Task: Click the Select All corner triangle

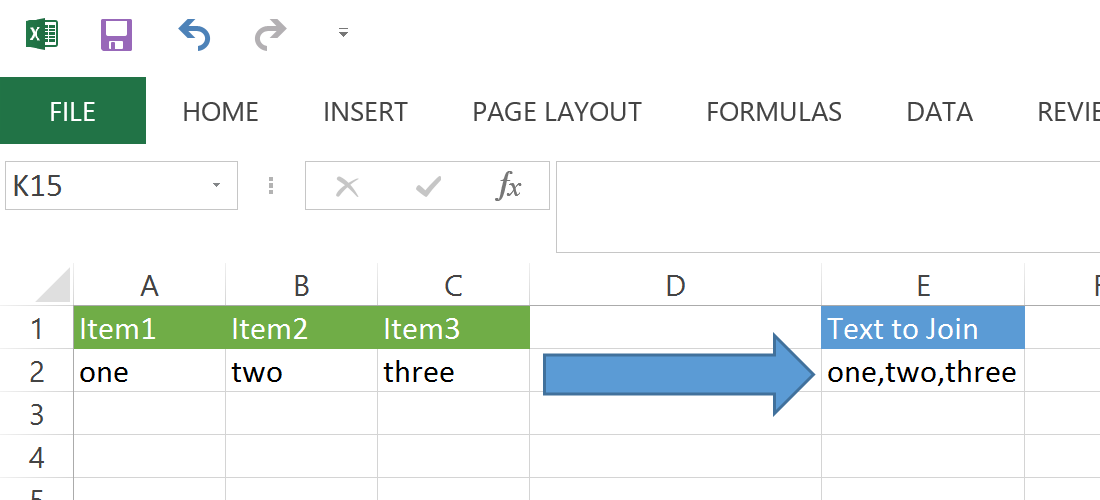Action: click(53, 285)
